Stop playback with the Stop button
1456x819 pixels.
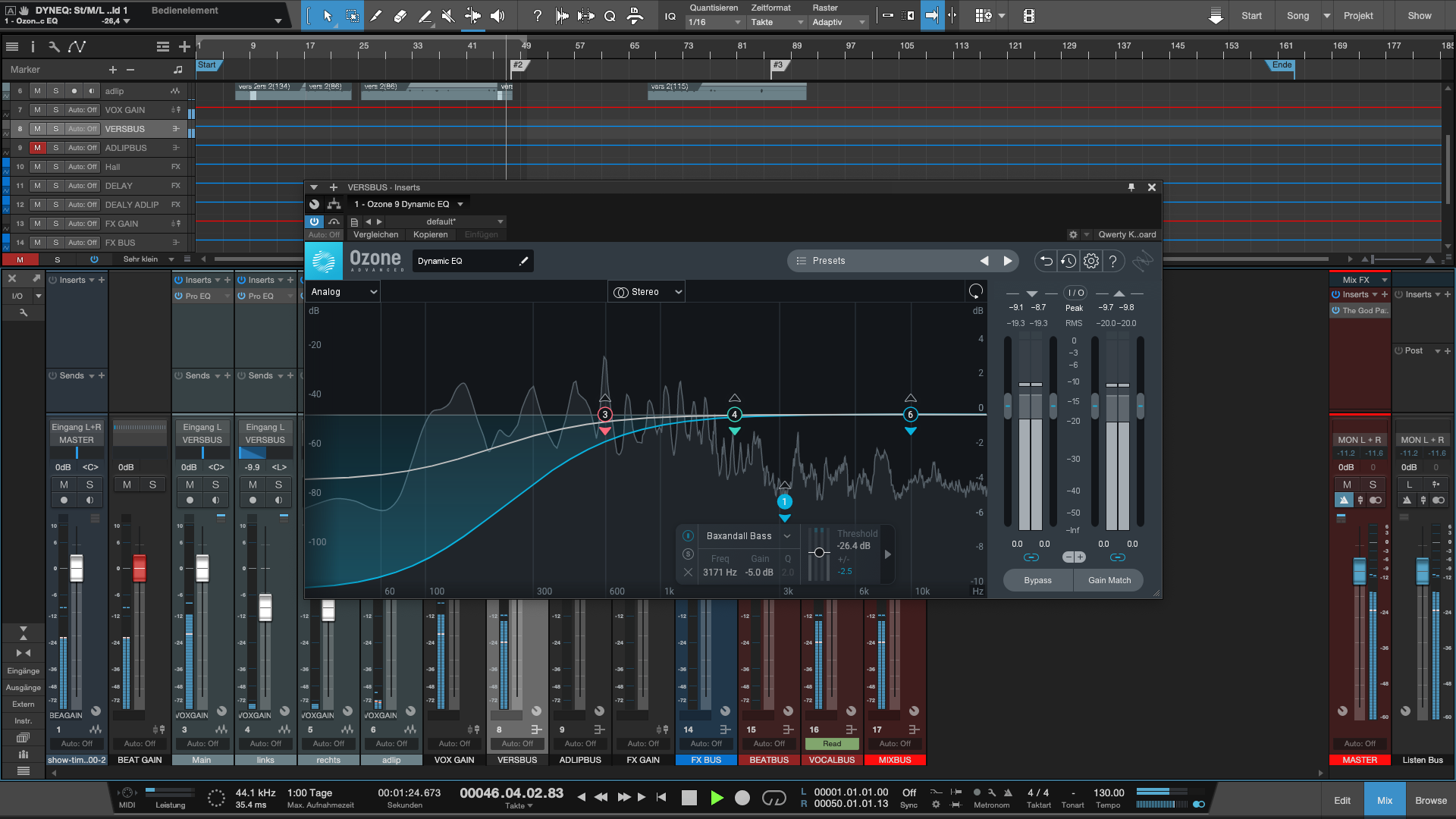(x=689, y=797)
